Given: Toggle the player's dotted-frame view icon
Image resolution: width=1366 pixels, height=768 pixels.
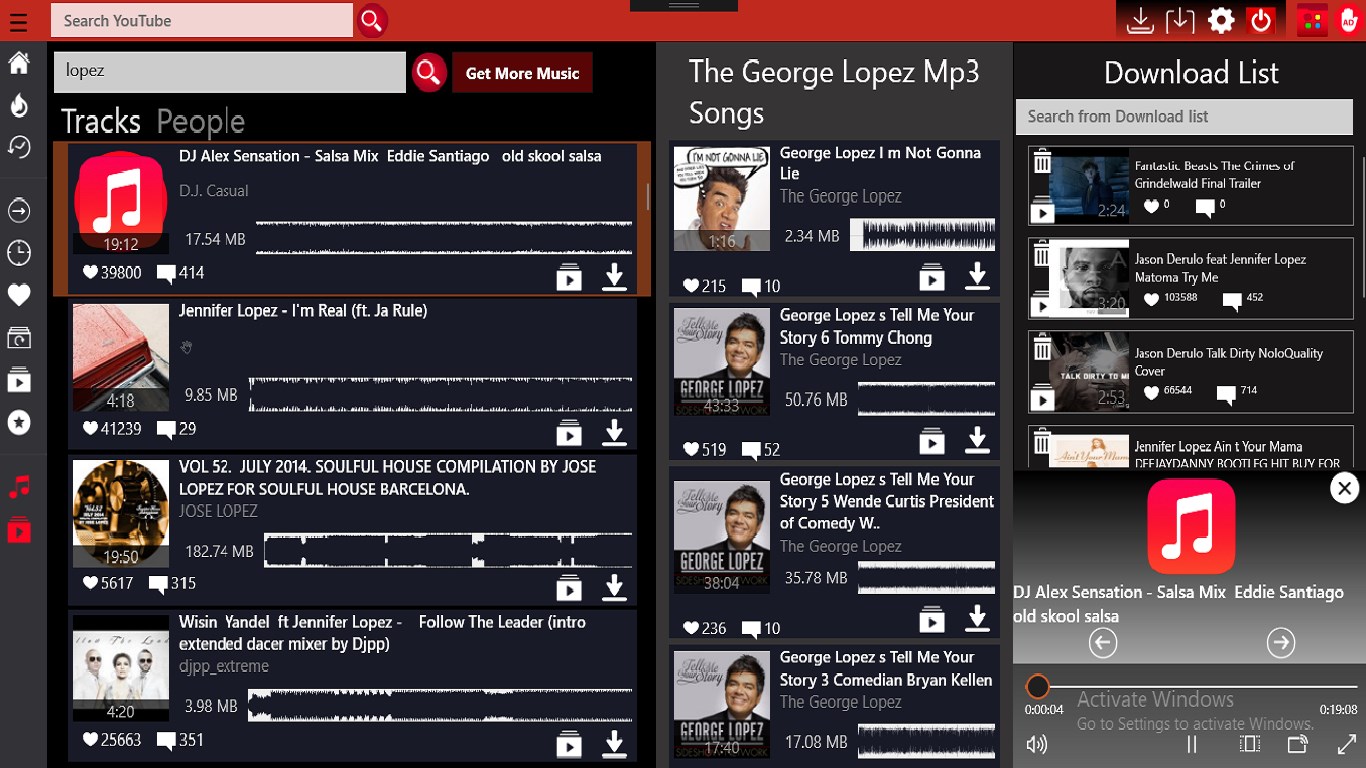Looking at the screenshot, I should (x=1249, y=744).
